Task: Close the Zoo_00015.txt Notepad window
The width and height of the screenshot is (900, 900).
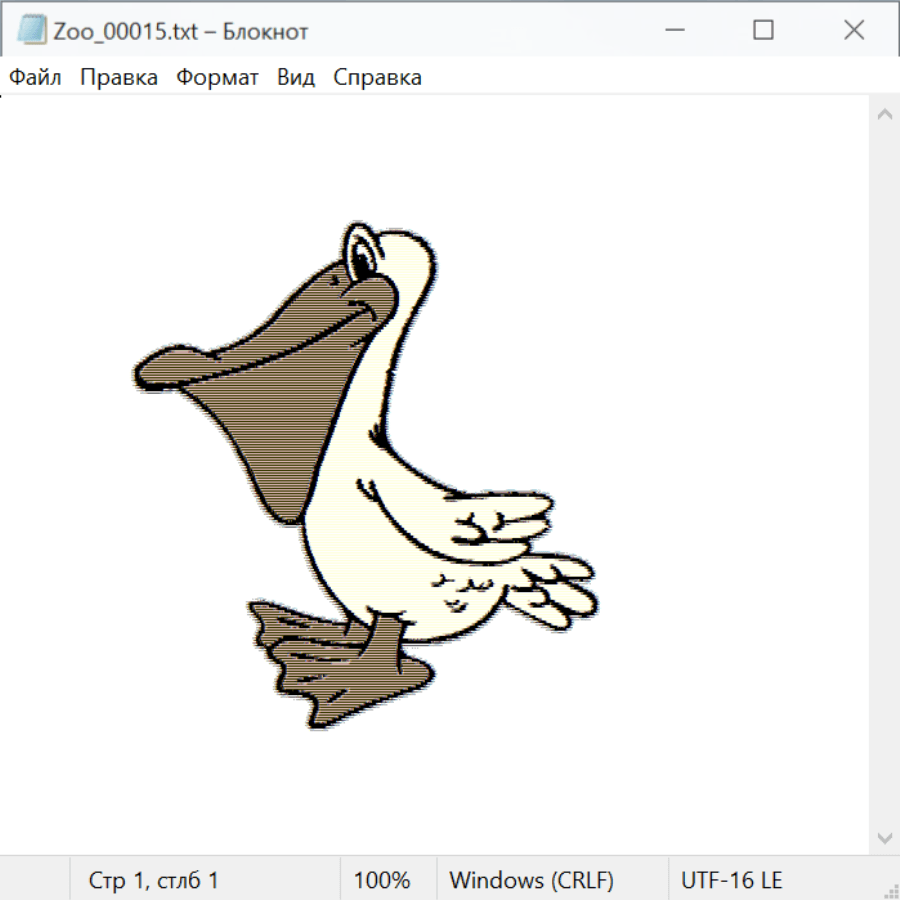Action: [854, 31]
